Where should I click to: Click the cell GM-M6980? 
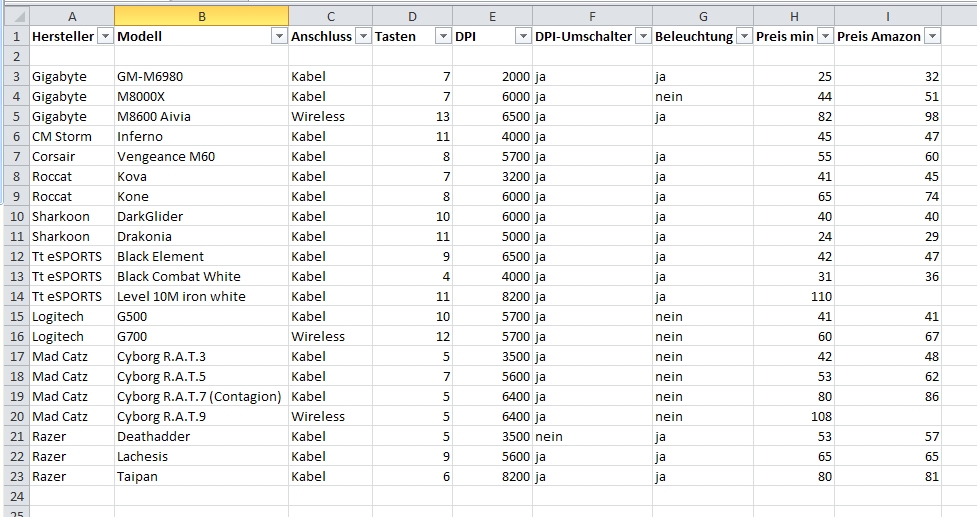point(201,77)
